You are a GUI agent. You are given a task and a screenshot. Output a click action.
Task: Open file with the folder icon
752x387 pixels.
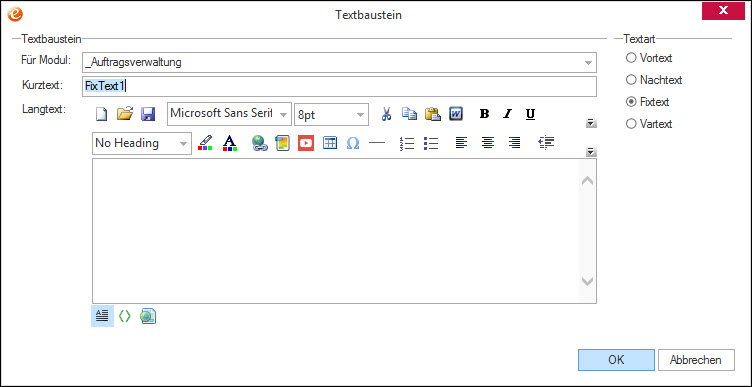[125, 114]
